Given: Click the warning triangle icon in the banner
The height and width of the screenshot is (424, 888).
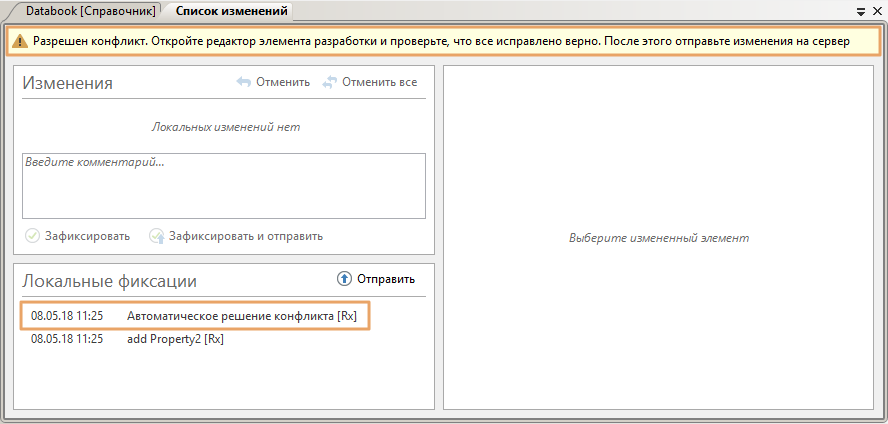Looking at the screenshot, I should pyautogui.click(x=20, y=42).
